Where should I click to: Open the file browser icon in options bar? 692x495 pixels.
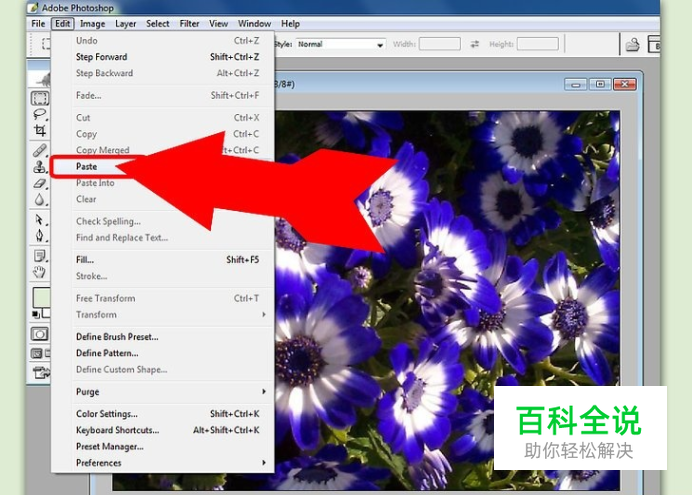point(632,45)
